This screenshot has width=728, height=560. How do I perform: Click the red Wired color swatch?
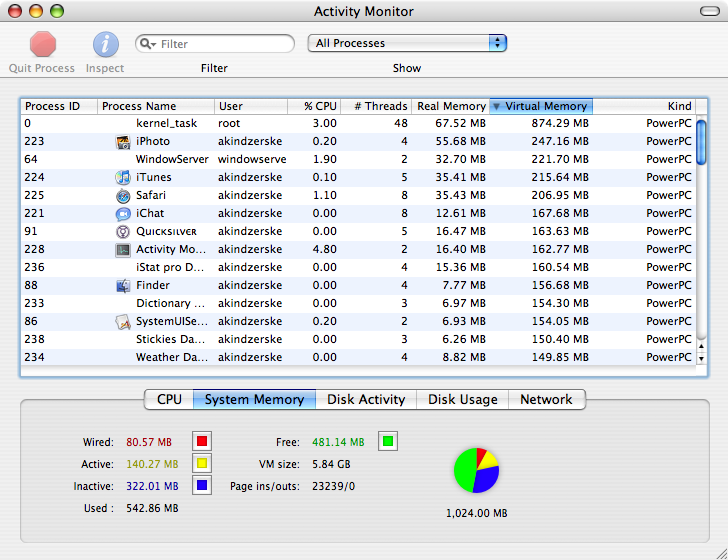pos(202,441)
